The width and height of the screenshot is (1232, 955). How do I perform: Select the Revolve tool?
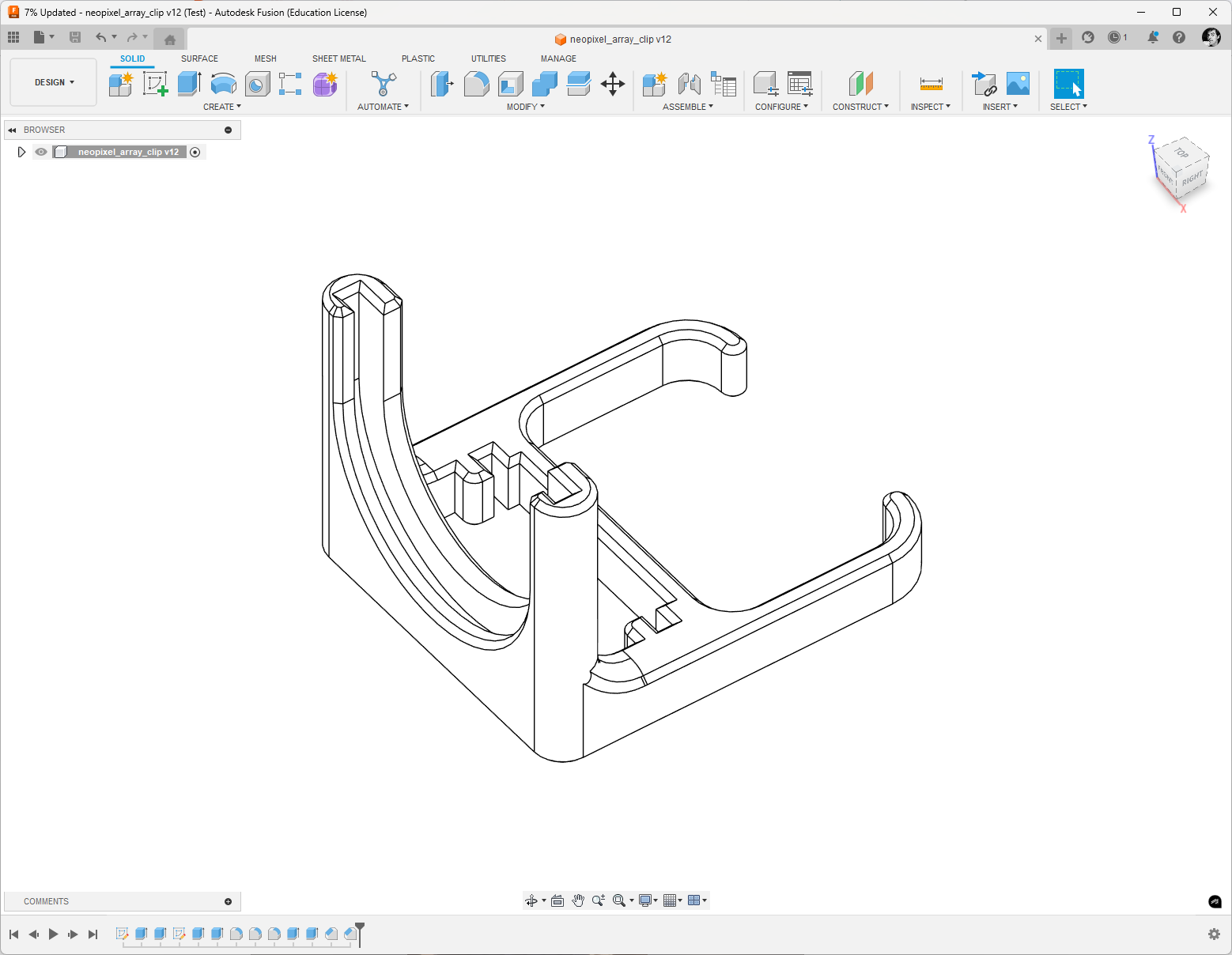pyautogui.click(x=224, y=84)
